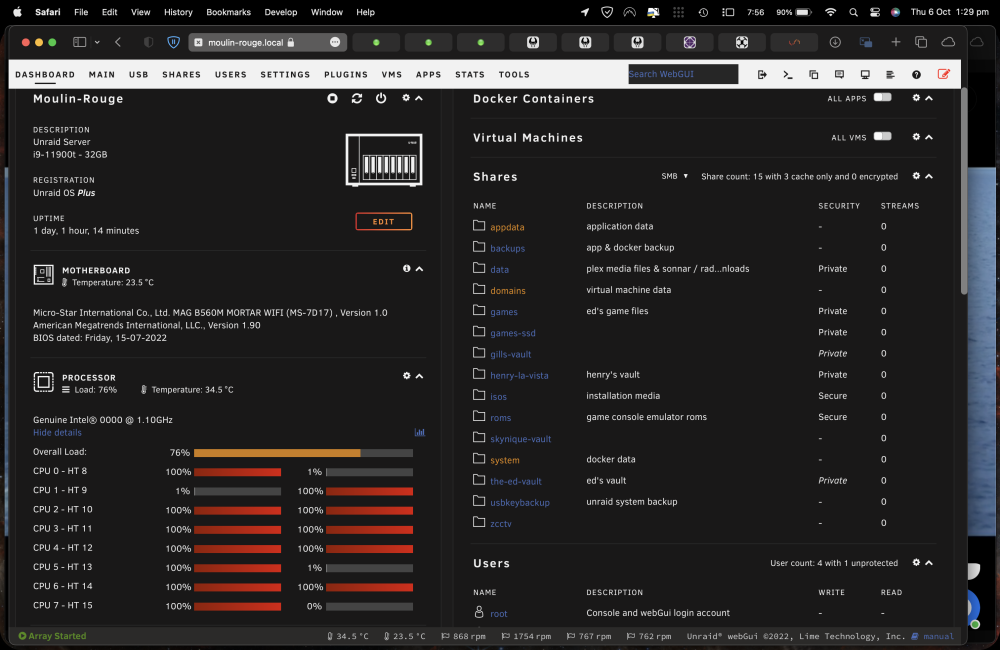Screen dimensions: 1000x650
Task: Open the SMB protocol dropdown in Shares
Action: [674, 176]
